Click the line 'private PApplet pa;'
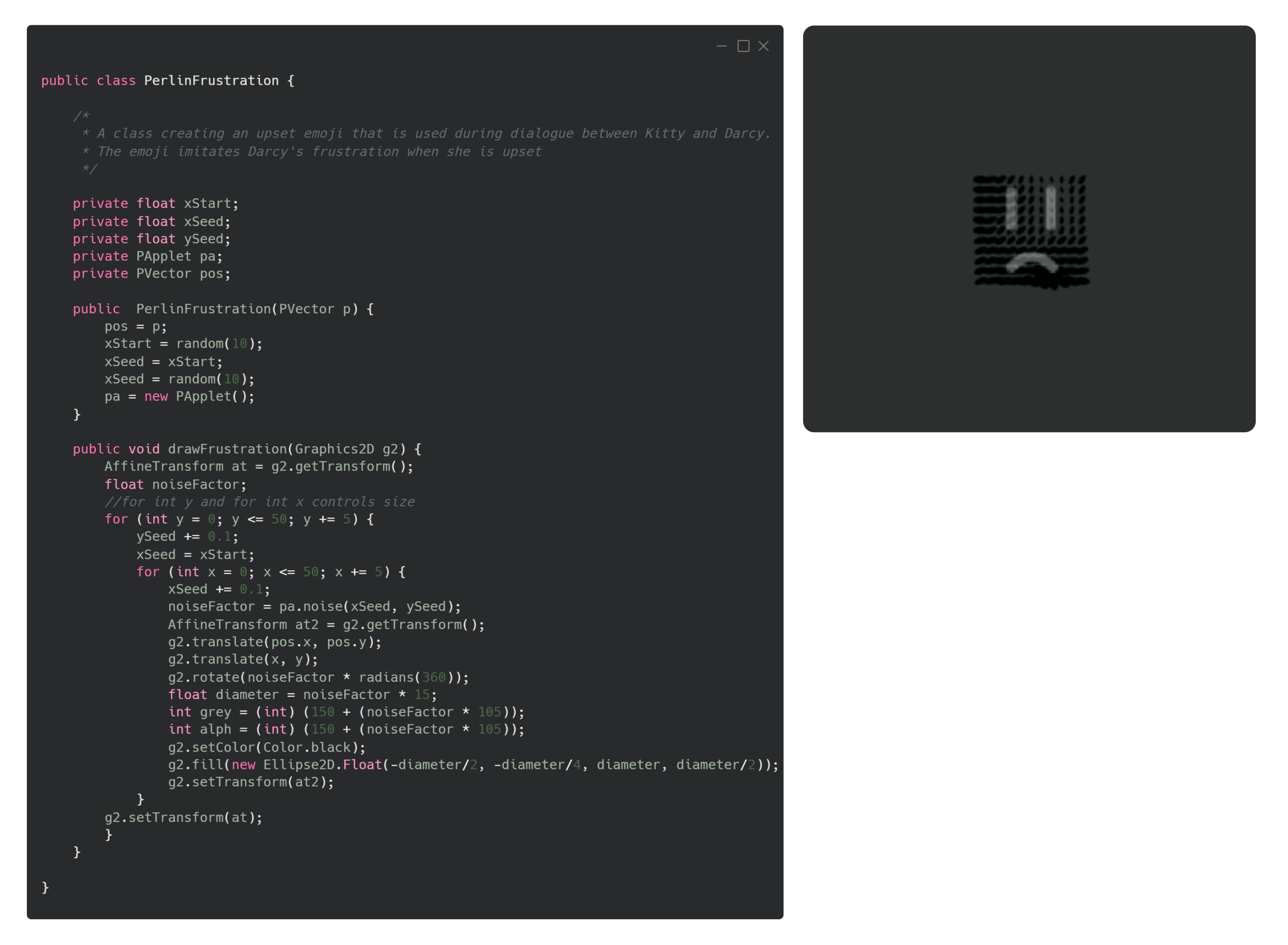This screenshot has height=945, width=1288. (x=147, y=256)
